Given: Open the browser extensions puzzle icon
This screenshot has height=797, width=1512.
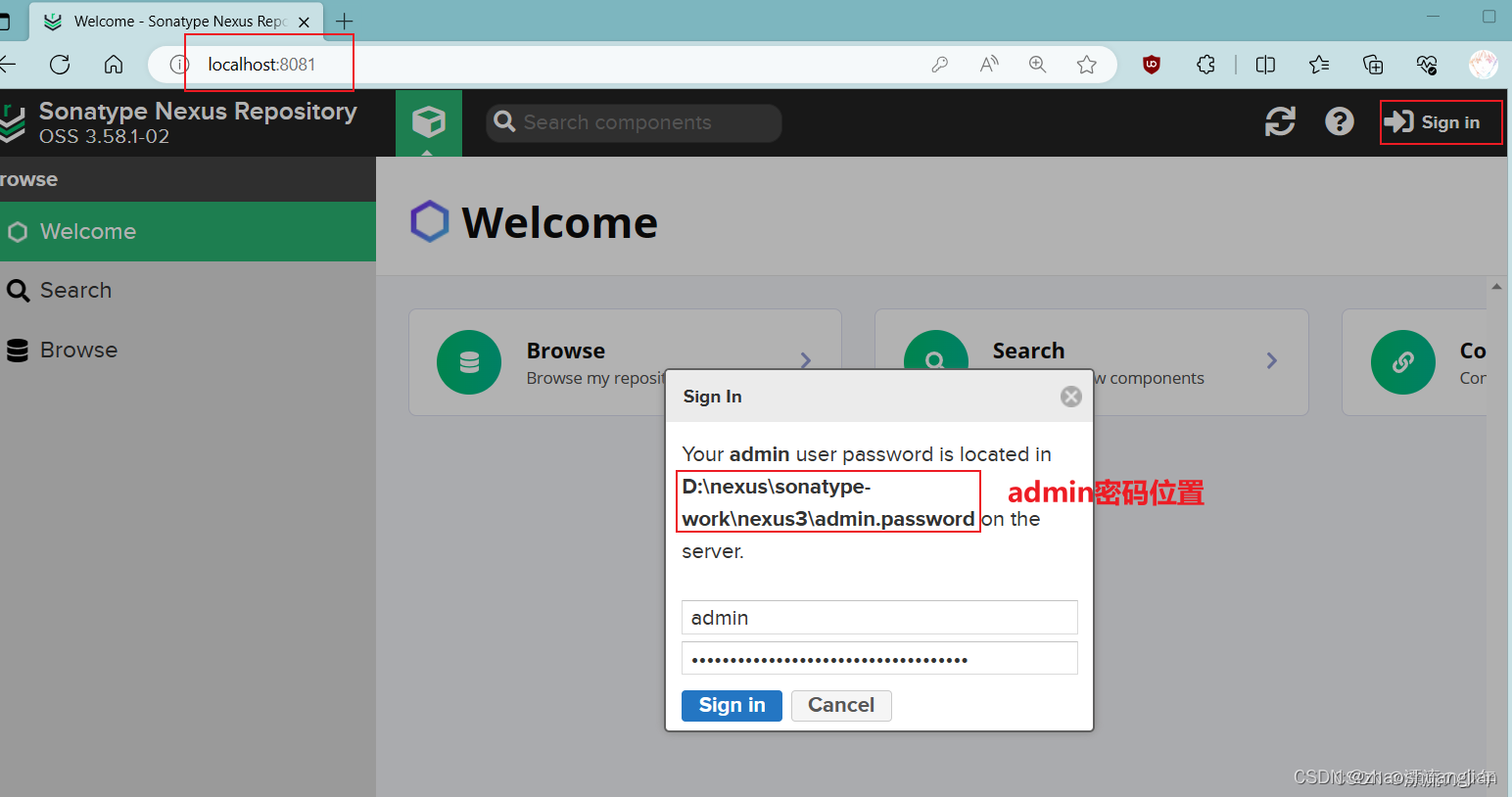Looking at the screenshot, I should point(1205,65).
